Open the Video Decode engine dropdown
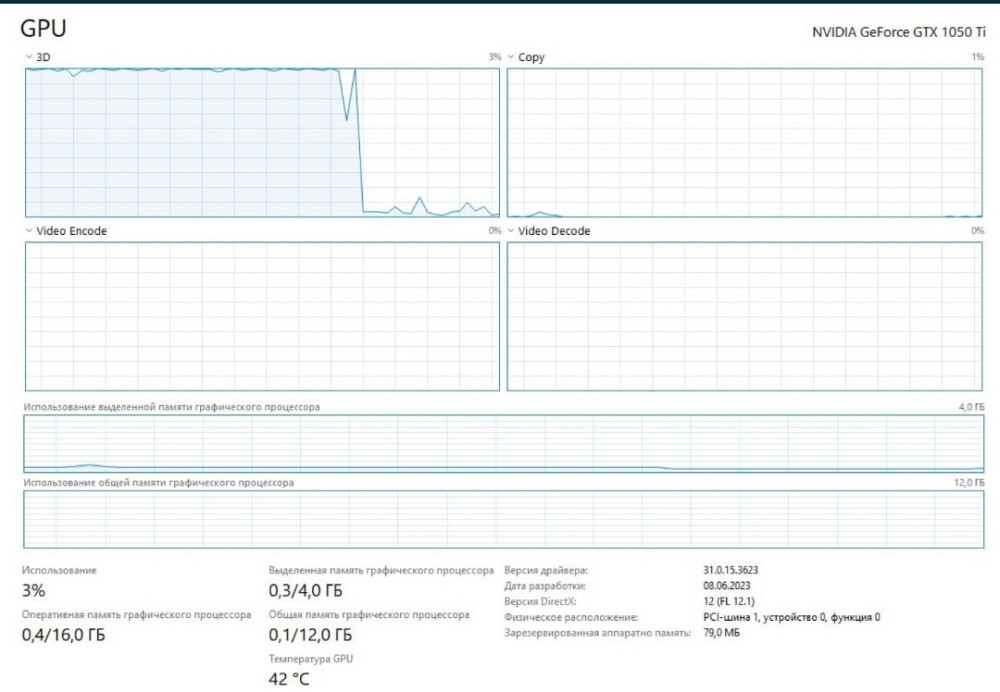Image resolution: width=1000 pixels, height=692 pixels. [510, 231]
